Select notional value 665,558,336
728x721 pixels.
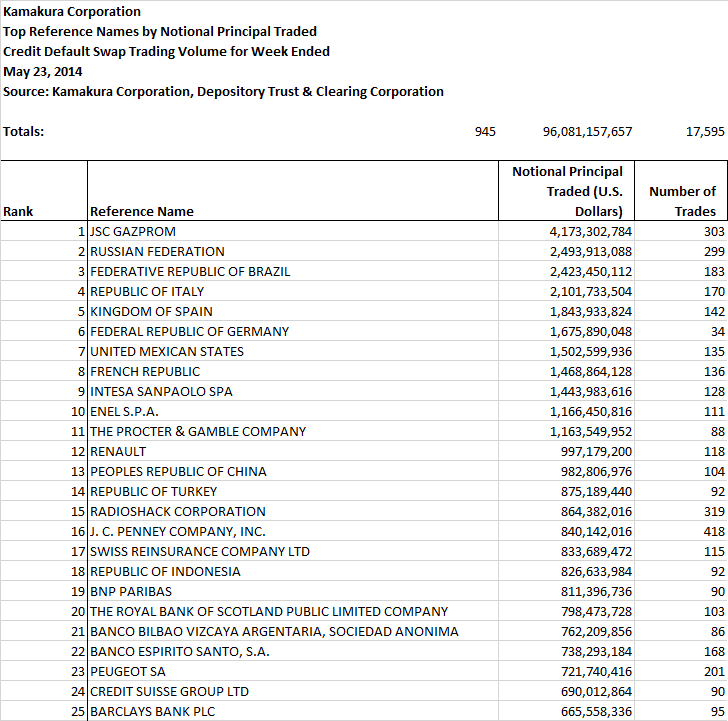[x=566, y=710]
